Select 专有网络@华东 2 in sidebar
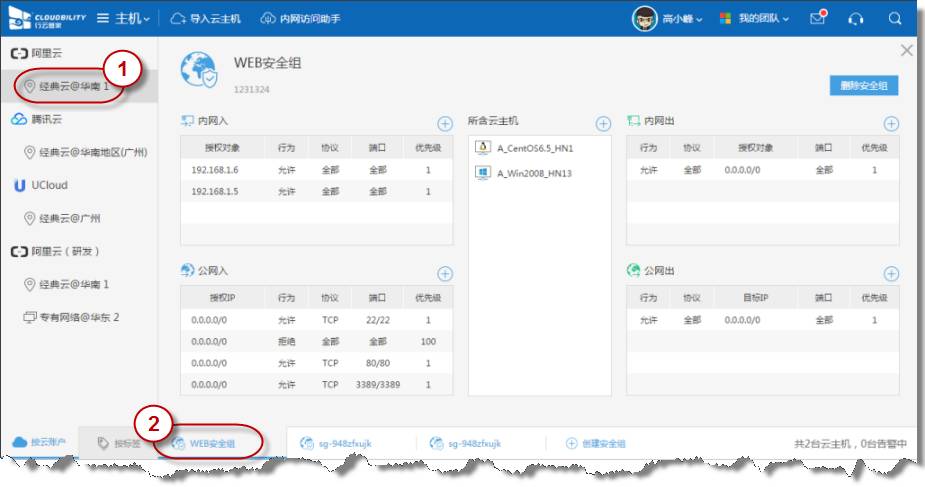Image resolution: width=925 pixels, height=487 pixels. 78,317
